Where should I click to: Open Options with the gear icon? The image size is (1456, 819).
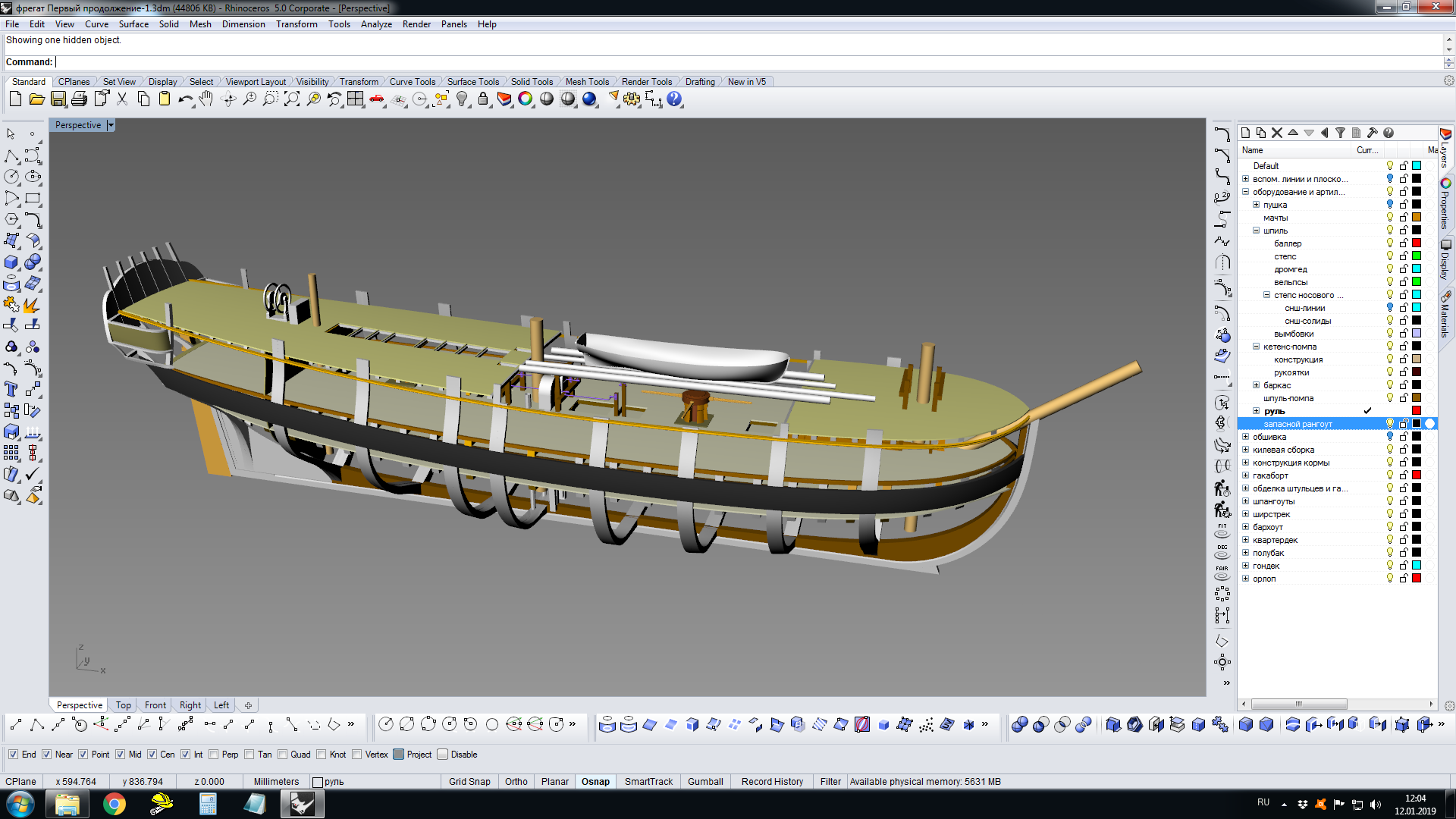632,99
